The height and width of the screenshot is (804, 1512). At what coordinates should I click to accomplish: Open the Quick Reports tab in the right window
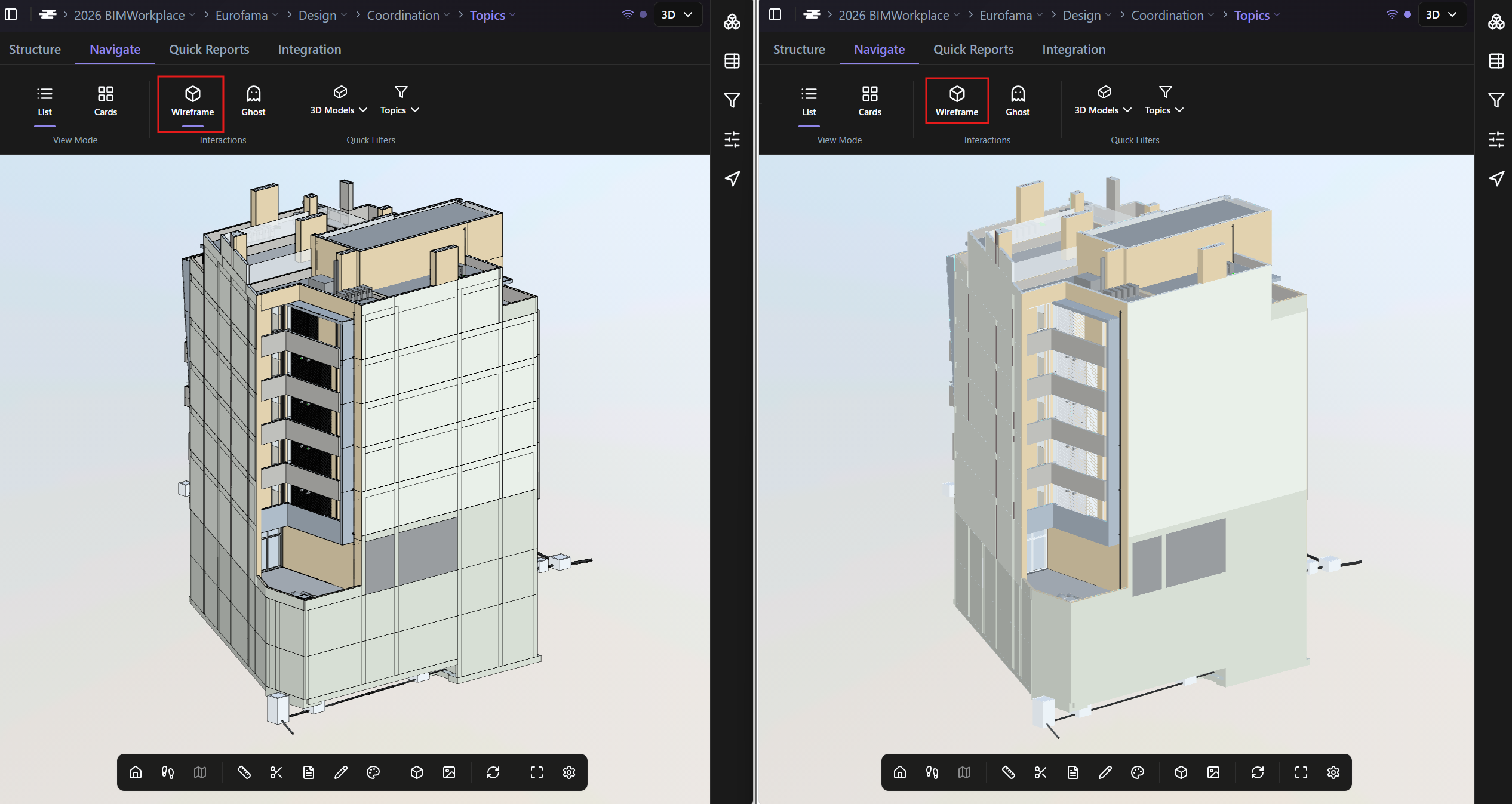pyautogui.click(x=973, y=50)
